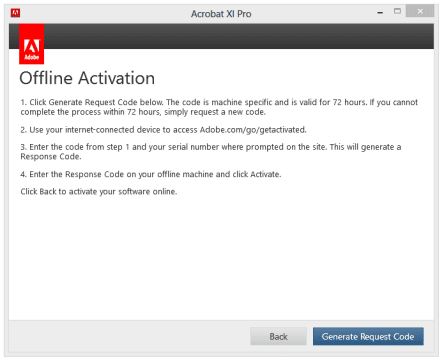
Task: Click the empty white area below instructions
Action: [x=221, y=257]
